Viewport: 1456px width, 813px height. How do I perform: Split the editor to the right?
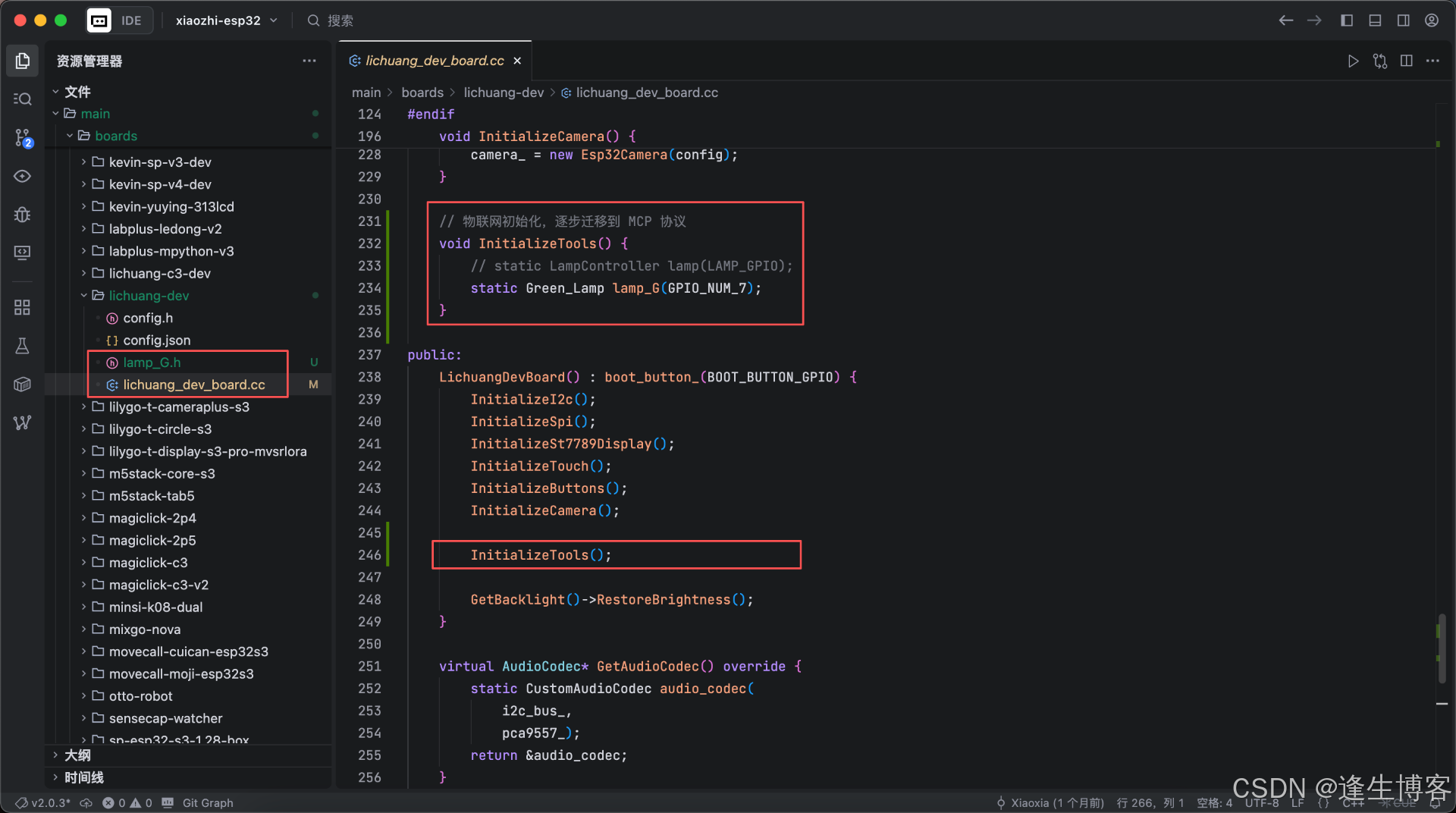tap(1407, 61)
